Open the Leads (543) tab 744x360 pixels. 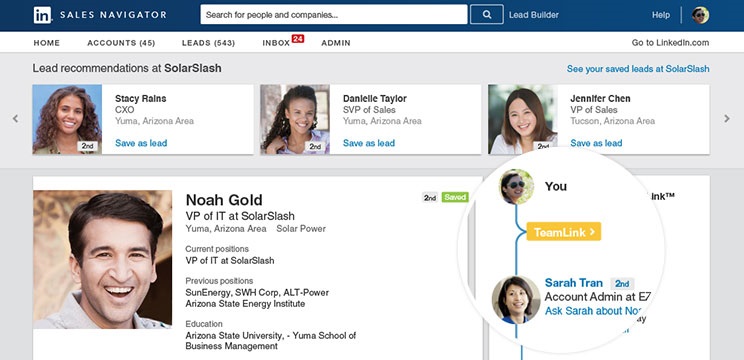click(208, 43)
